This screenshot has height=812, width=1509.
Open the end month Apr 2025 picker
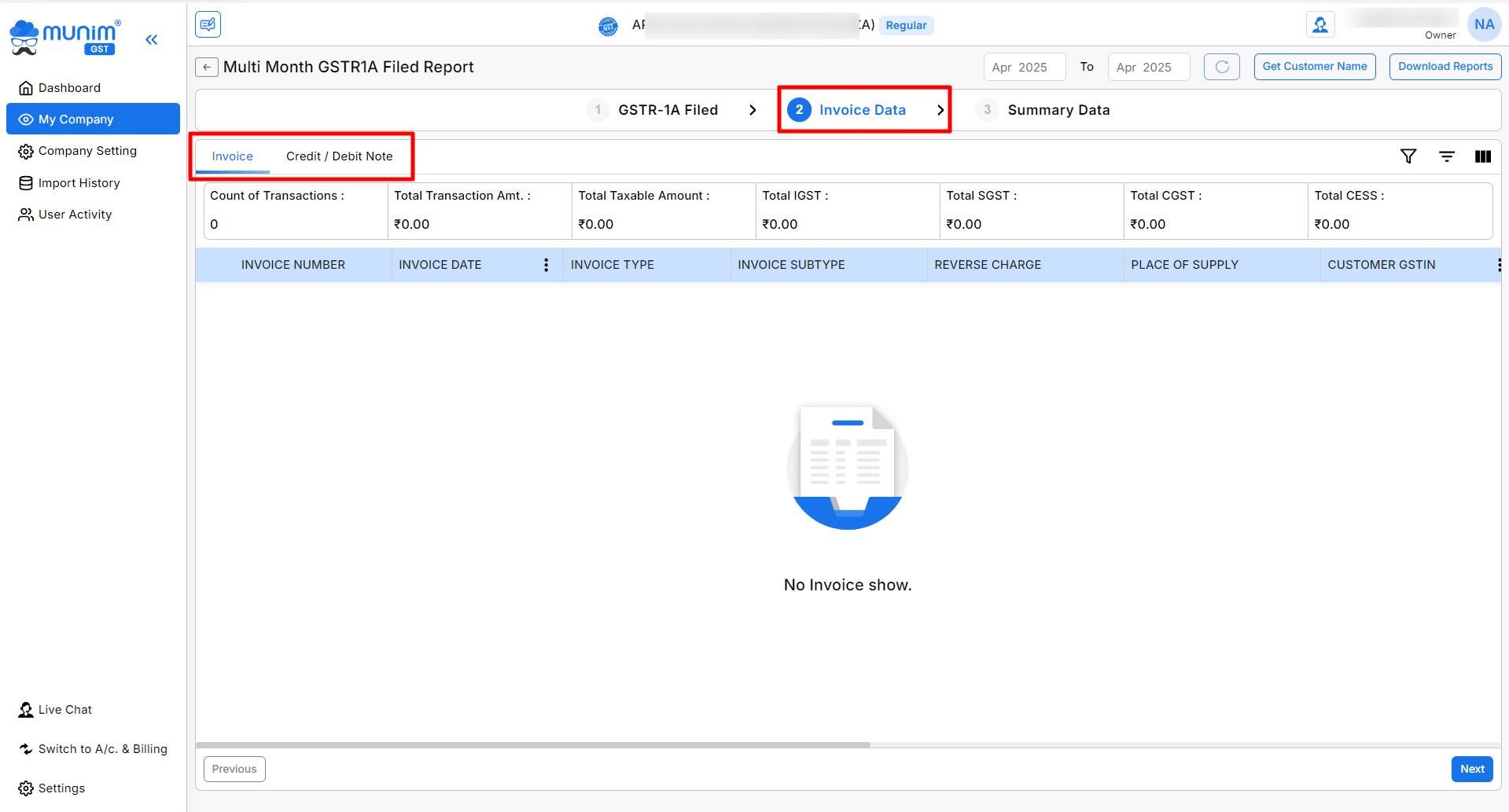1148,68
